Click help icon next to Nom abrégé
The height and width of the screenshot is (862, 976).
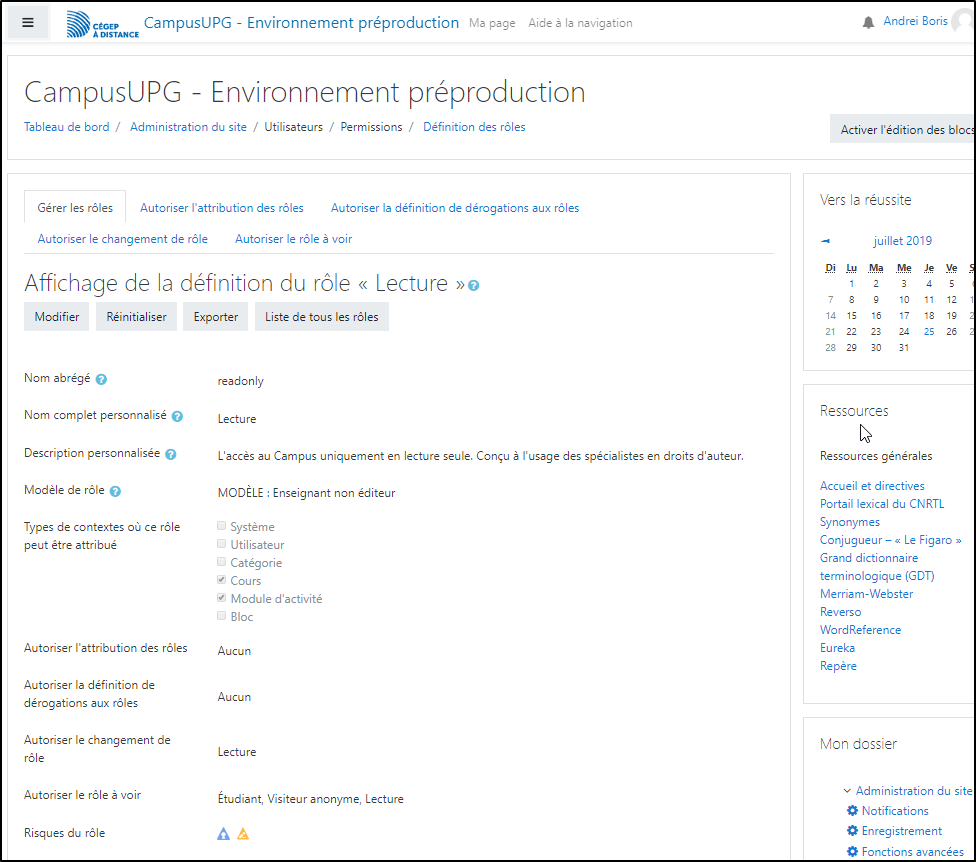pyautogui.click(x=102, y=380)
